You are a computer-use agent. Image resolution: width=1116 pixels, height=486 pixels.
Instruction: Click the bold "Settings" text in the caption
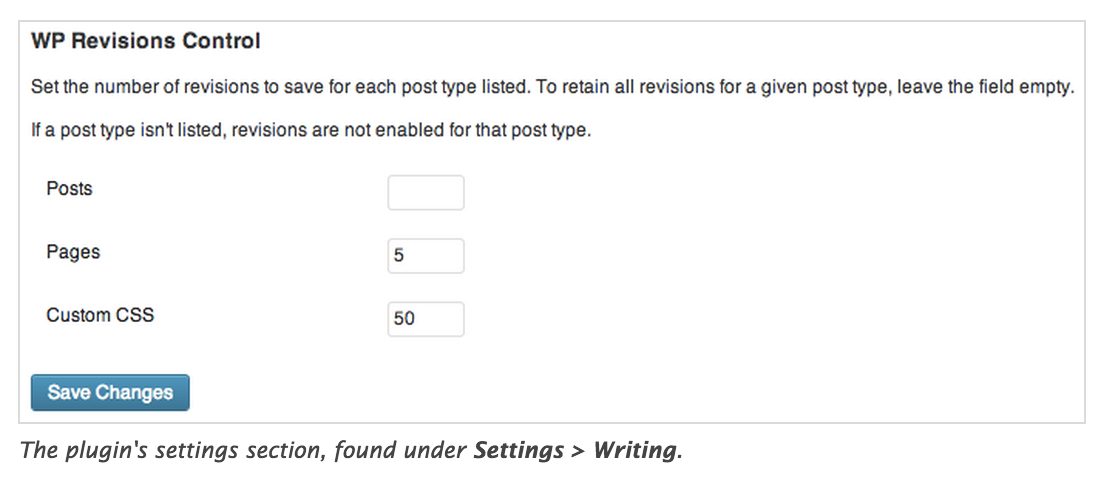pos(518,450)
